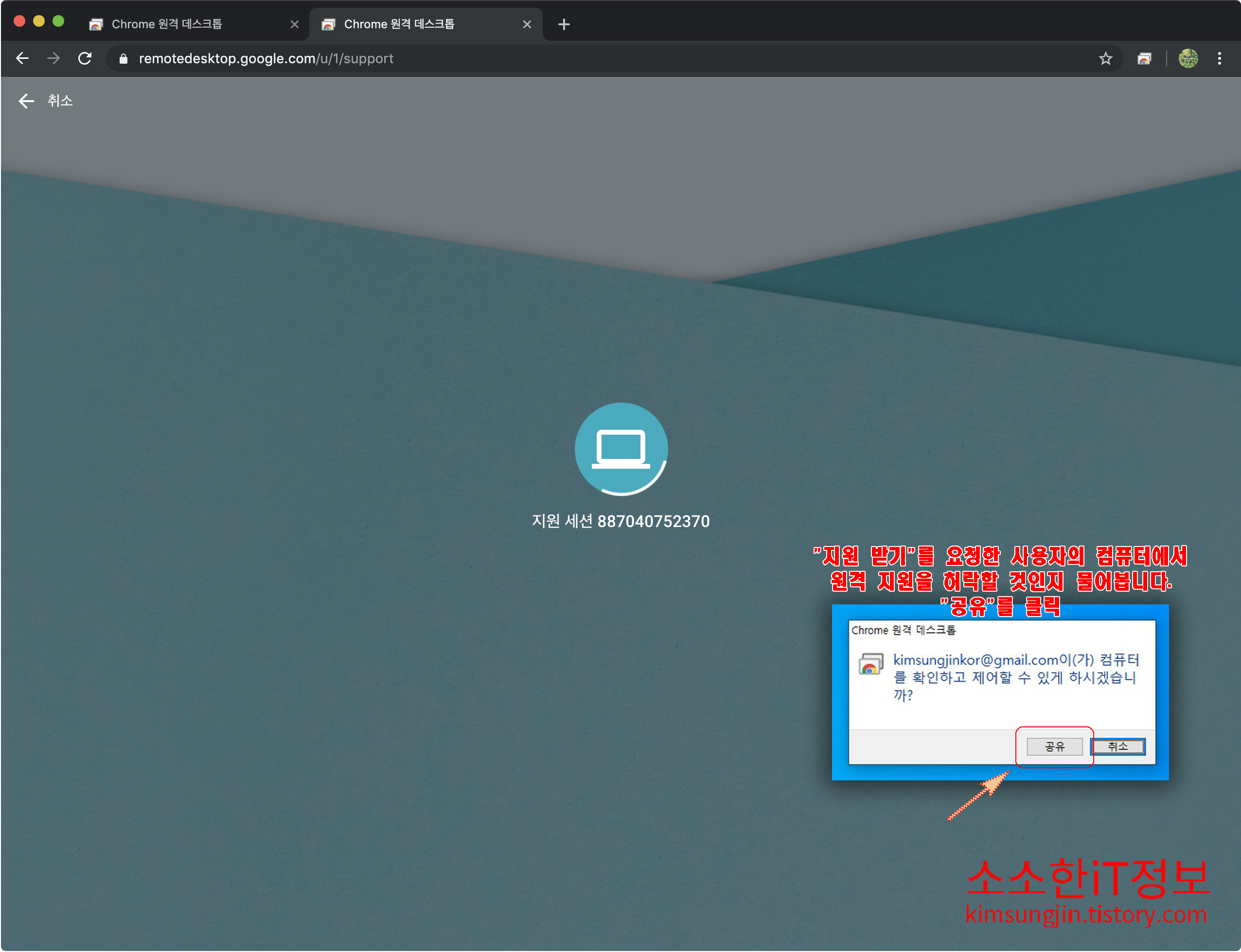
Task: Switch to the first Chrome 원격 데스크톱 tab
Action: click(167, 24)
